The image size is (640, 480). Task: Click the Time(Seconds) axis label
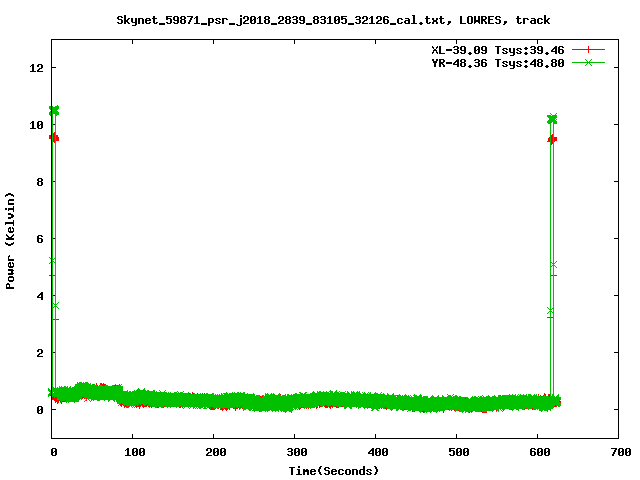click(333, 471)
